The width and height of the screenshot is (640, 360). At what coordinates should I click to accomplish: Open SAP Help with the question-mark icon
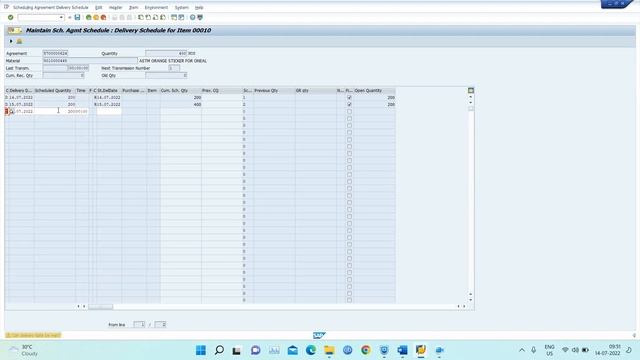click(193, 18)
